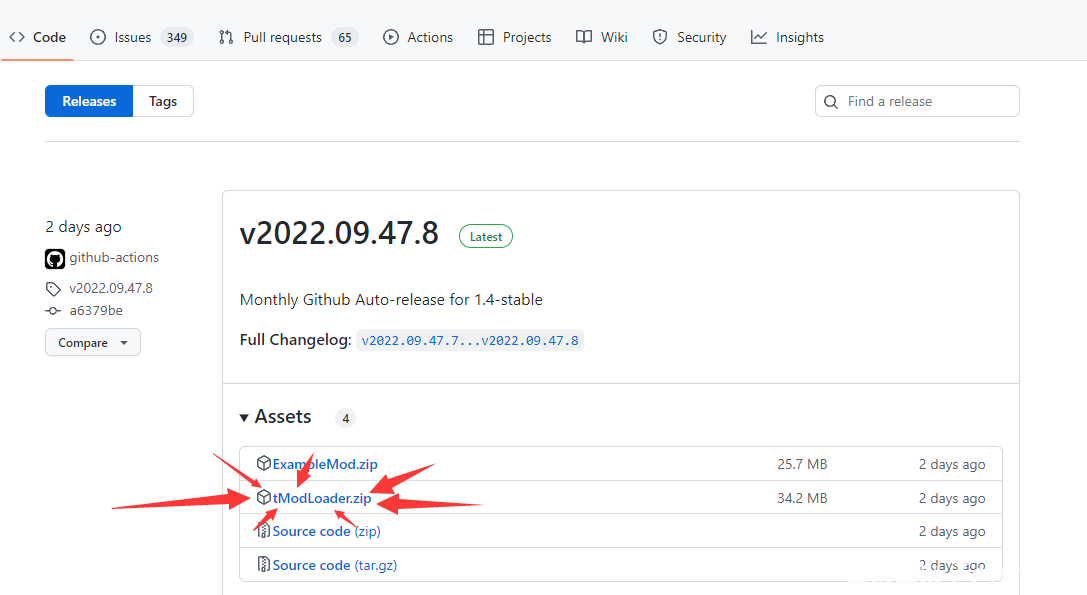1087x595 pixels.
Task: Open the Compare dropdown
Action: click(92, 342)
